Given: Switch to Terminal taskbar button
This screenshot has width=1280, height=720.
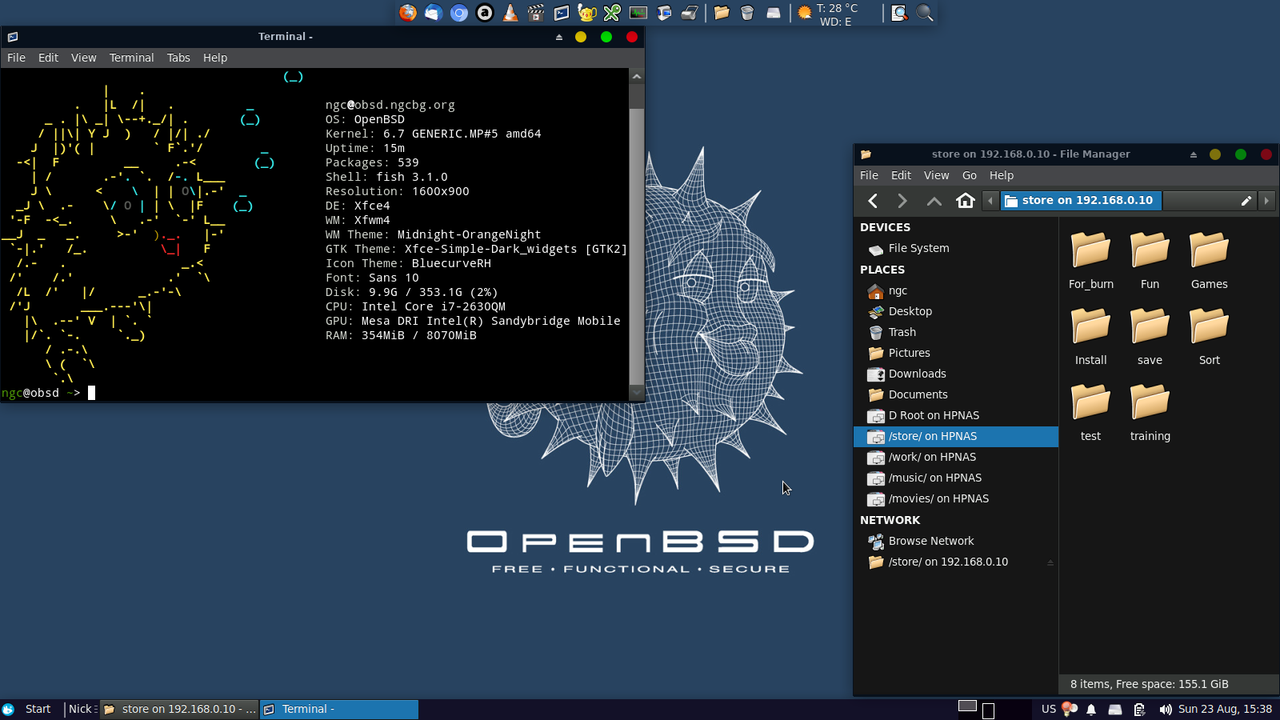Looking at the screenshot, I should point(338,709).
